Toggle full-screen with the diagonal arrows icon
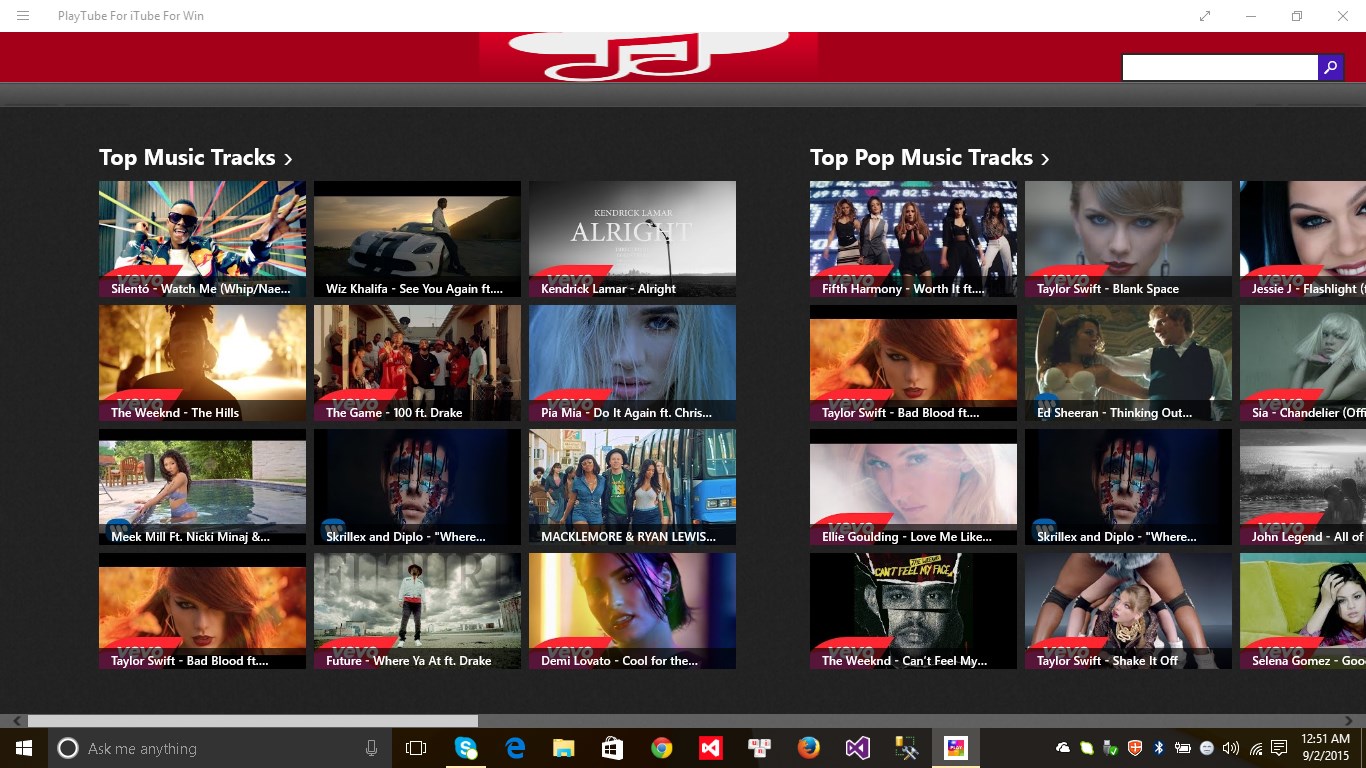1366x768 pixels. click(x=1205, y=16)
